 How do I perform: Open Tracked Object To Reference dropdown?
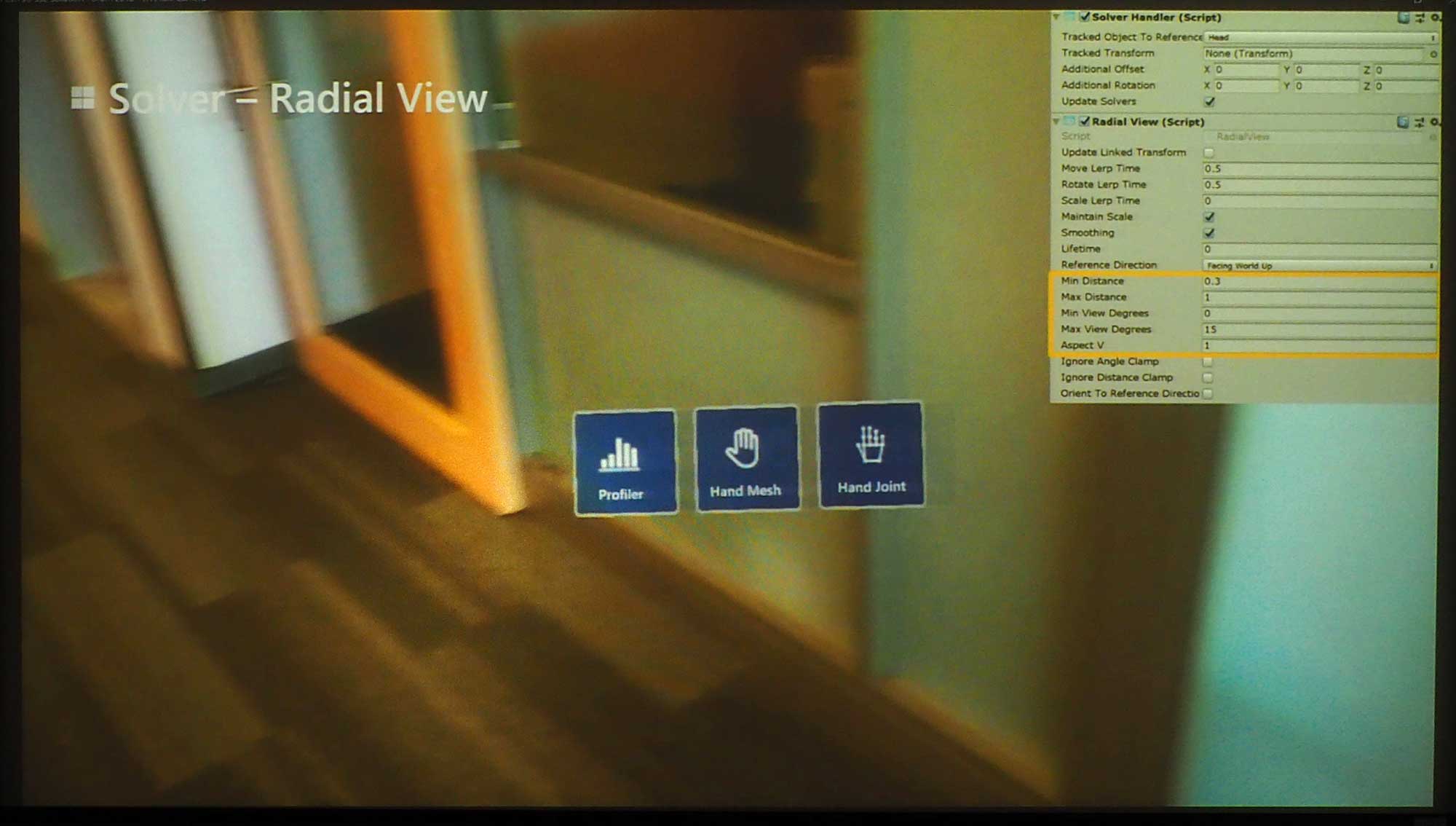tap(1319, 37)
